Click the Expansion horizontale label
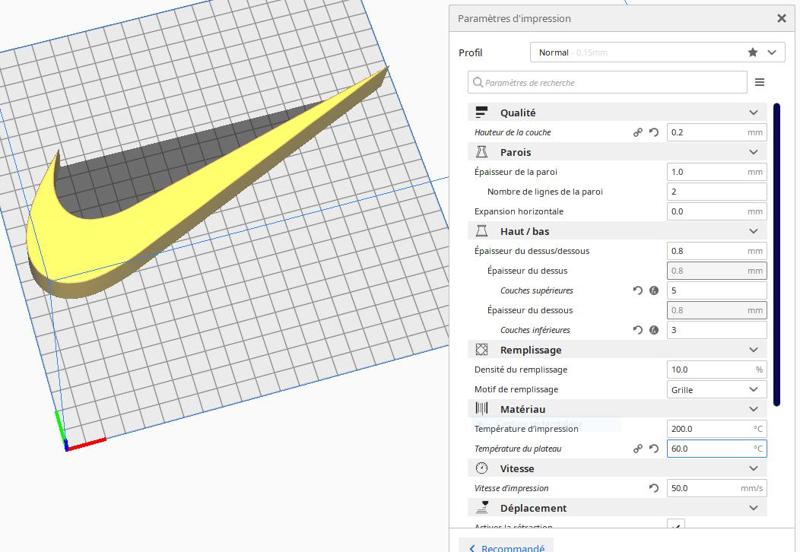 tap(519, 211)
